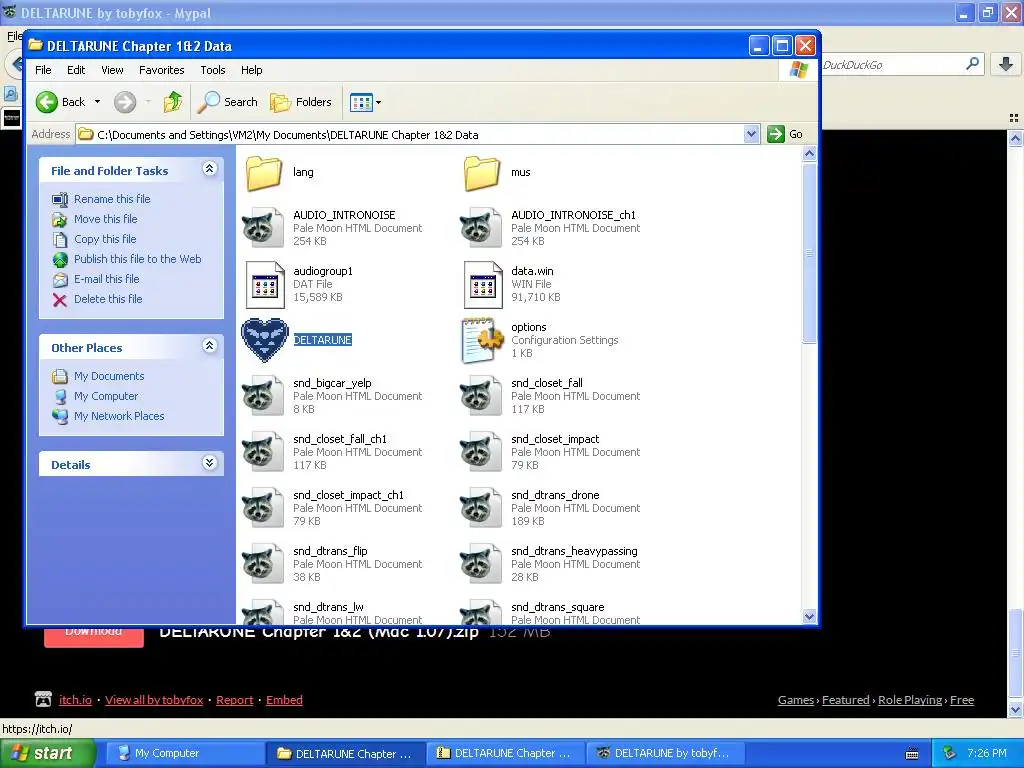1024x768 pixels.
Task: Click file name text snd_dtrans_square
Action: (558, 607)
